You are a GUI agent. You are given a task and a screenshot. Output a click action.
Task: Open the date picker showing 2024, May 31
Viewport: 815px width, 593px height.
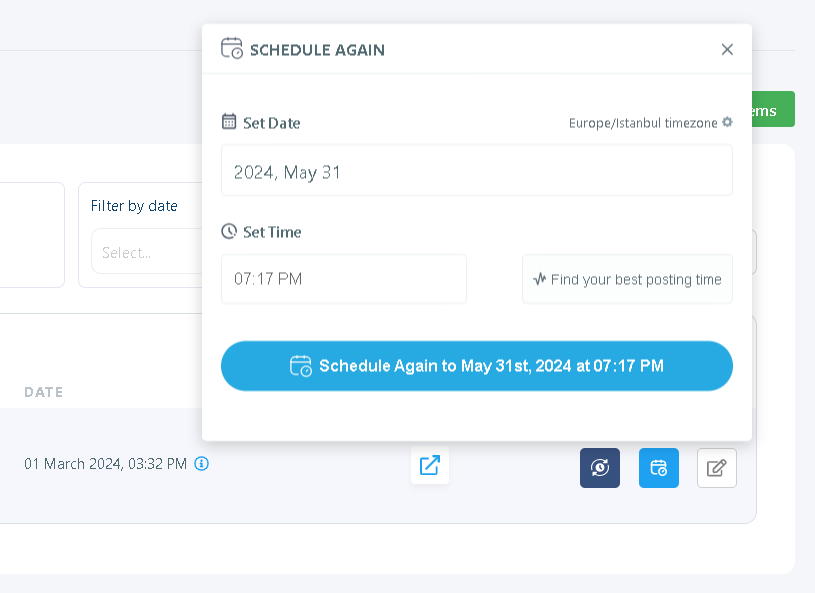[477, 170]
